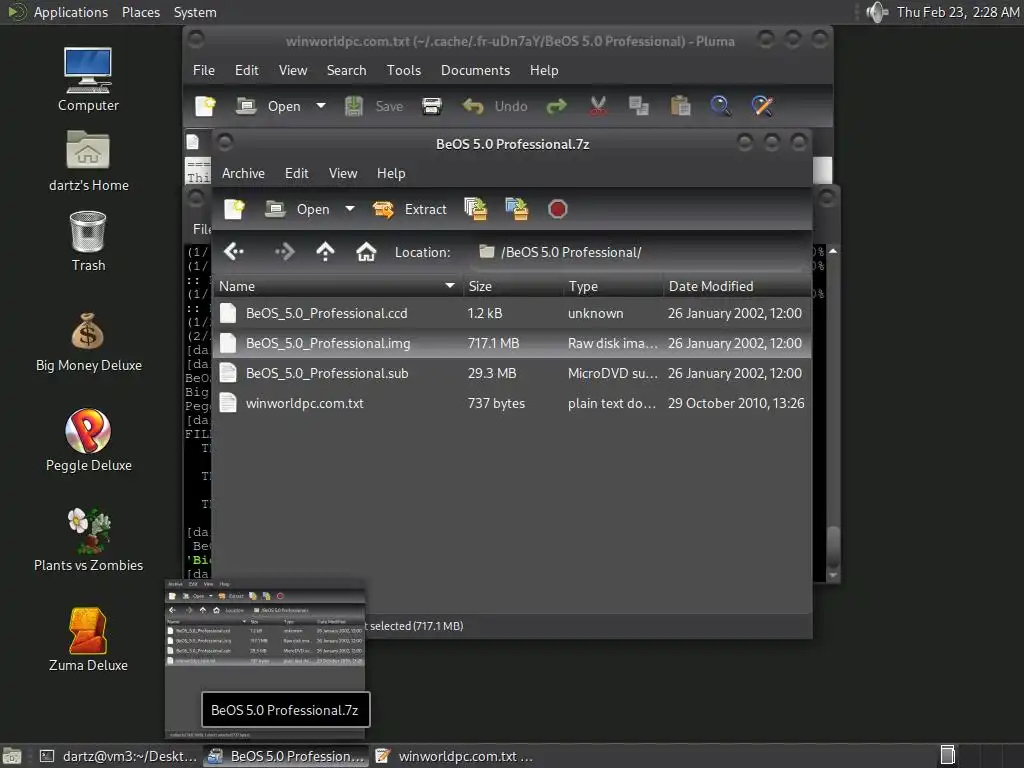Image resolution: width=1024 pixels, height=768 pixels.
Task: Open the System menu in the top panel
Action: click(x=195, y=12)
